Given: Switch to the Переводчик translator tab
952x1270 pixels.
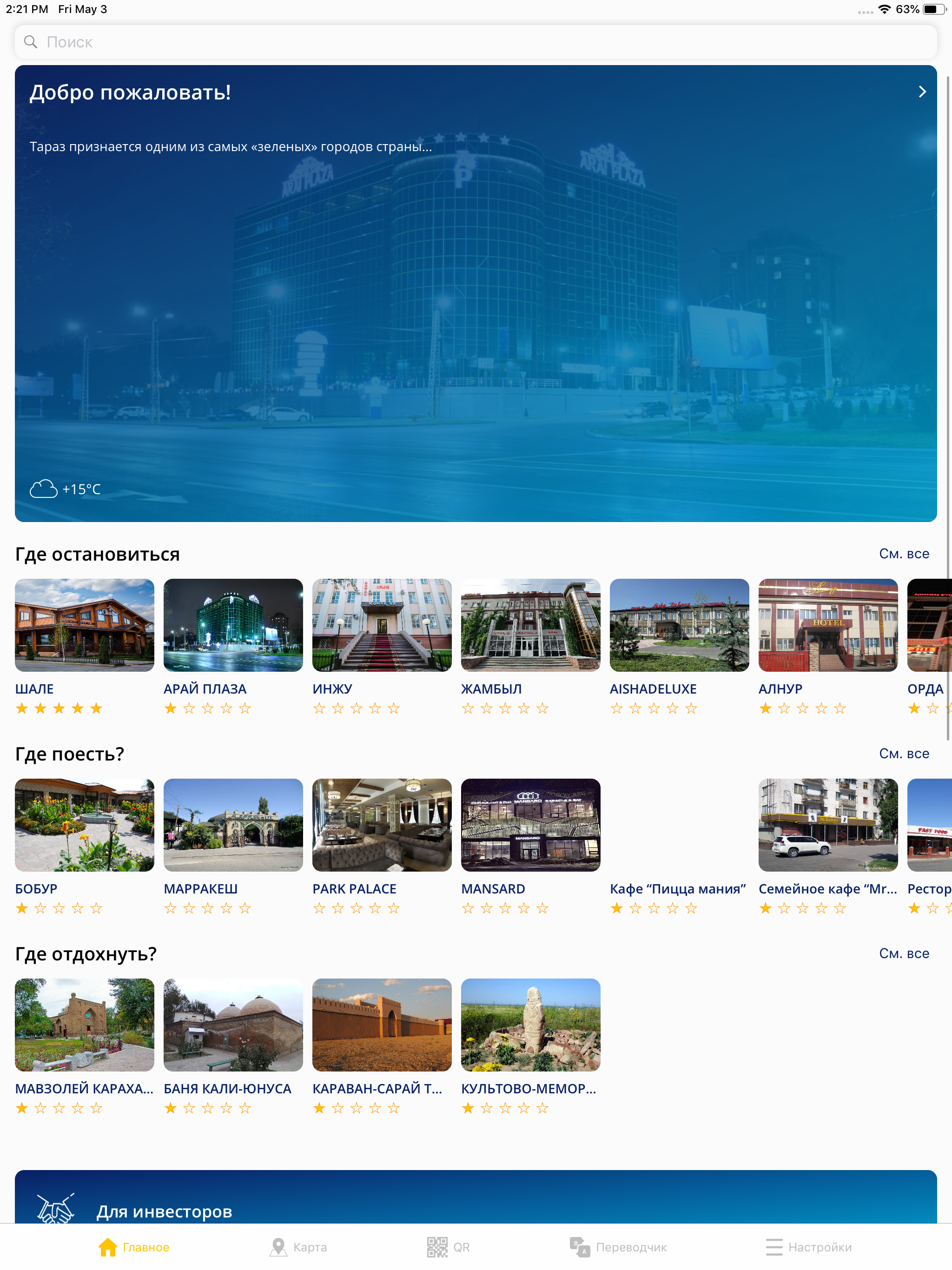Looking at the screenshot, I should tap(618, 1247).
